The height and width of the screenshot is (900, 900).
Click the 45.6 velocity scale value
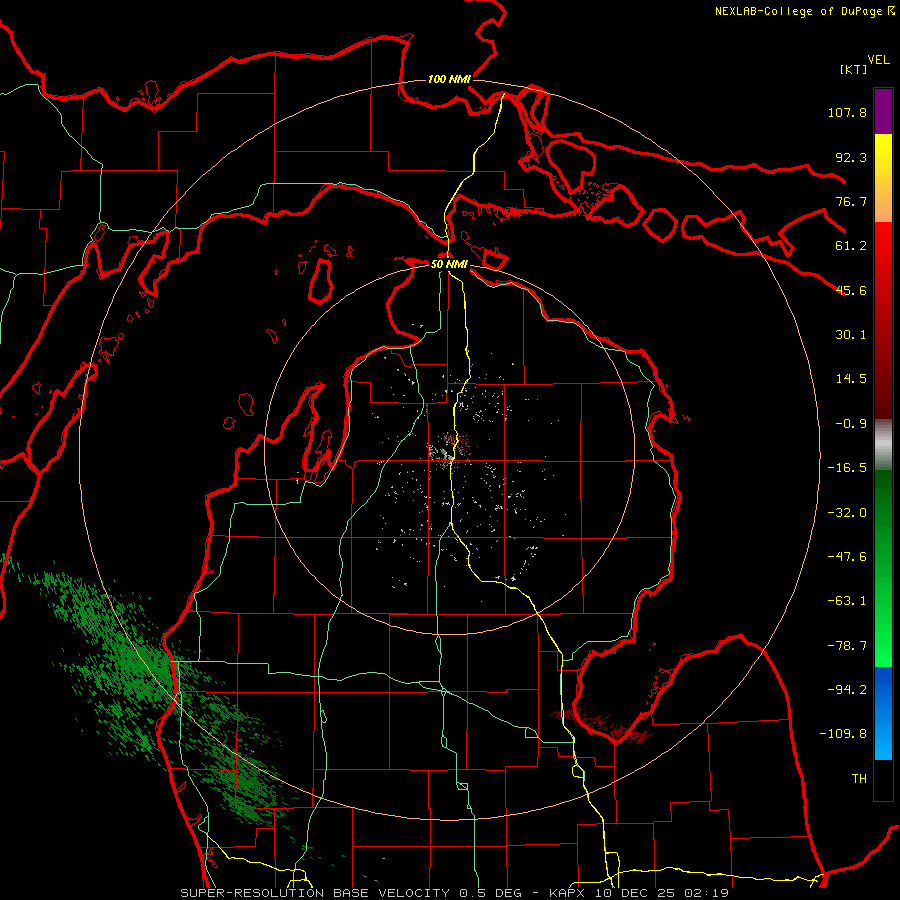[851, 290]
